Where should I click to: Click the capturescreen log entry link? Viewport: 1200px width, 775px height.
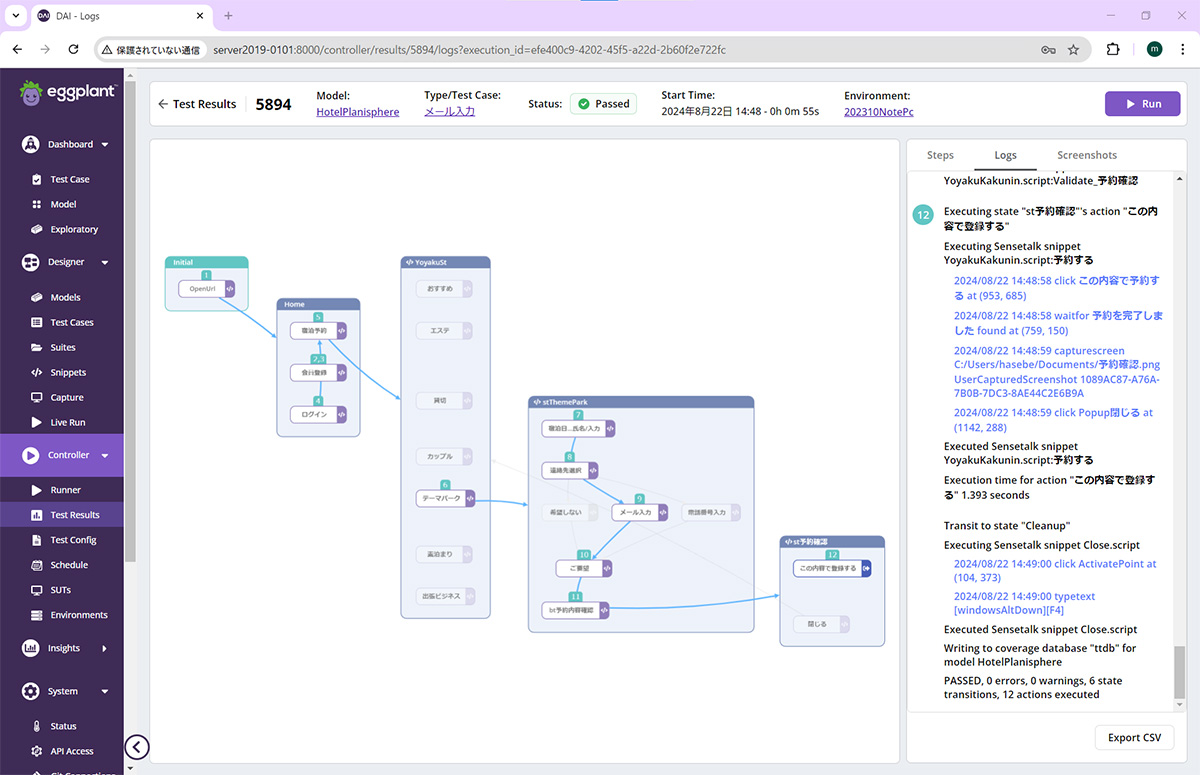click(x=1057, y=372)
